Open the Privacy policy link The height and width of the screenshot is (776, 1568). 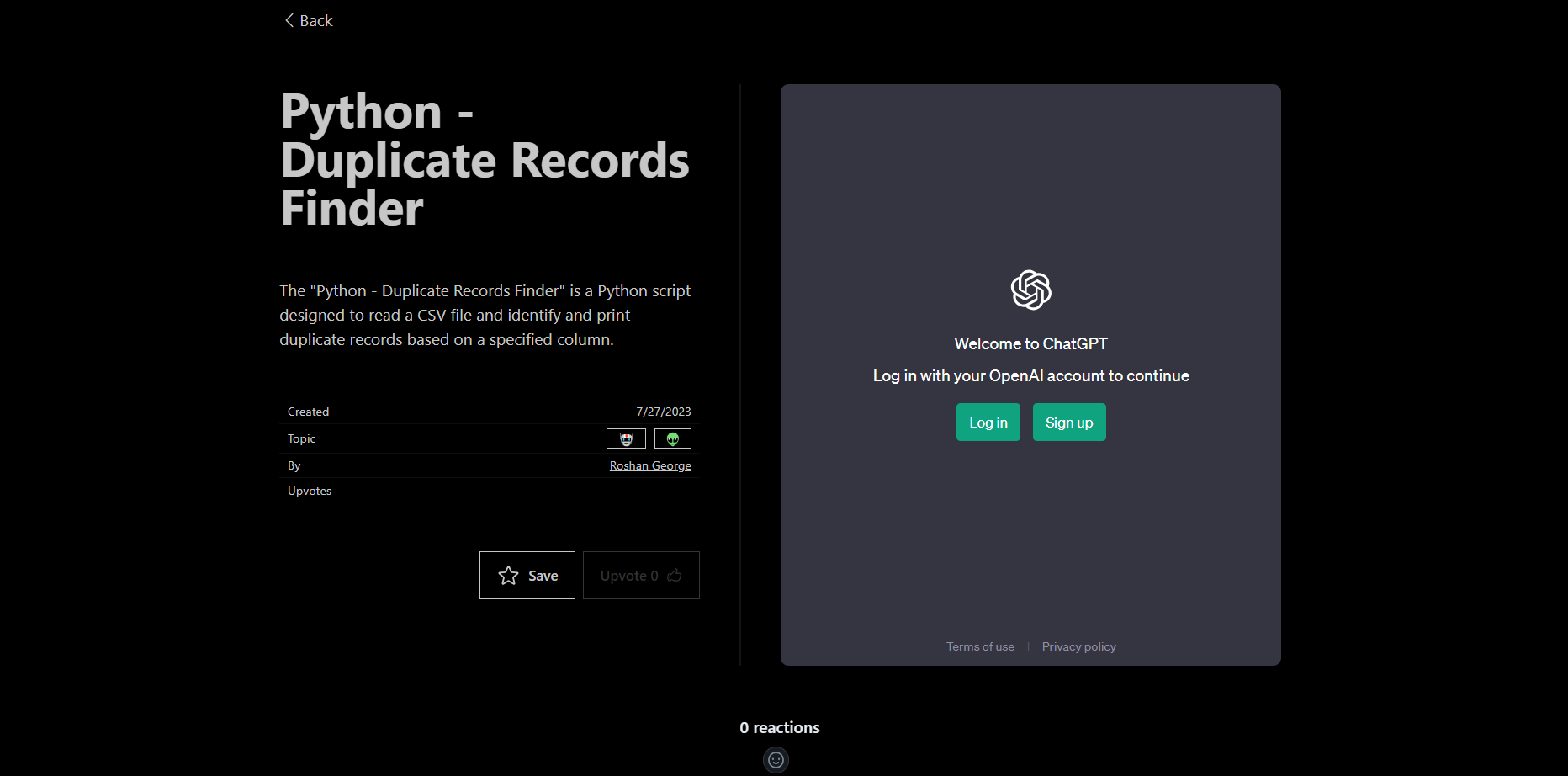(x=1078, y=646)
